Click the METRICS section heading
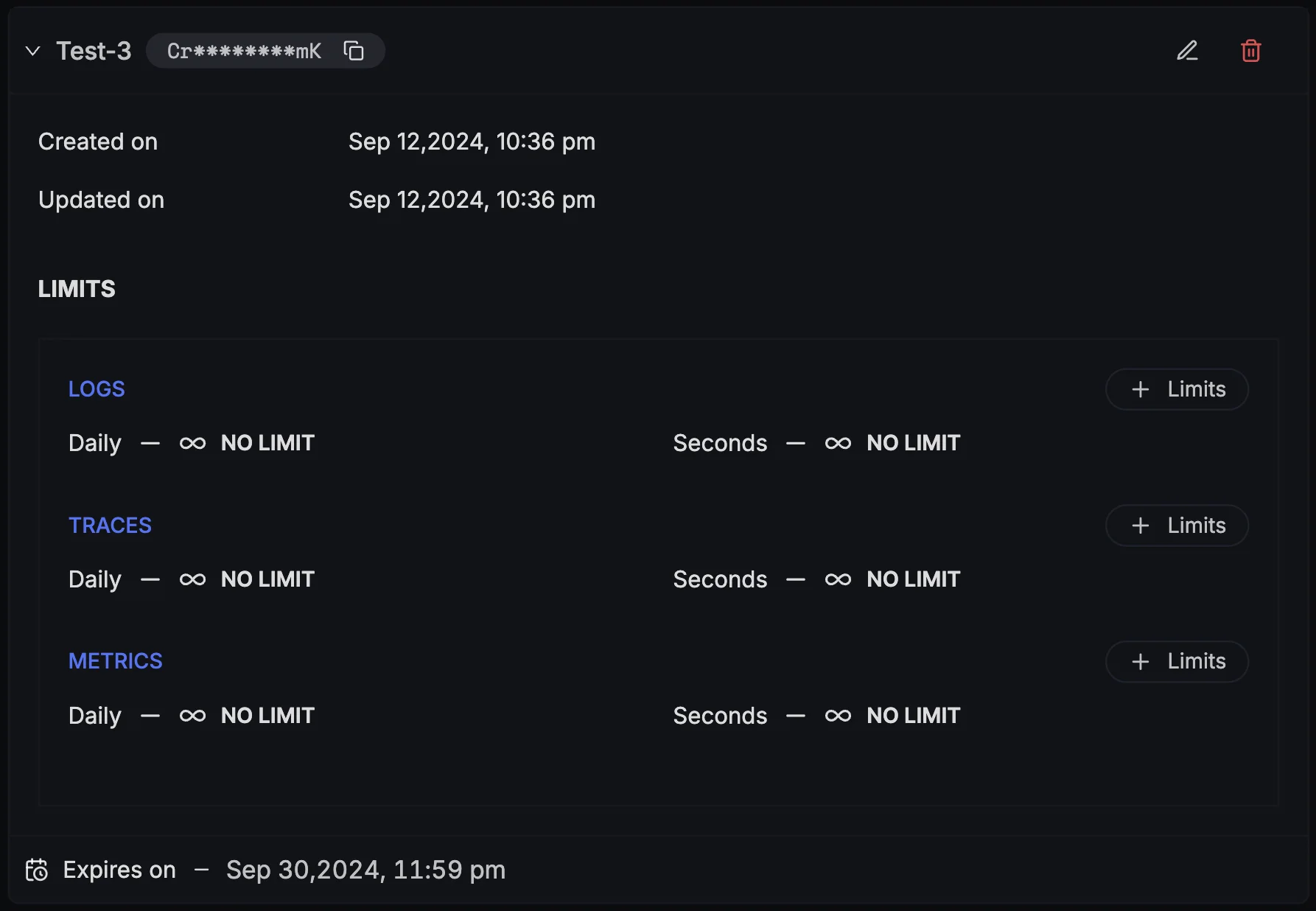Image resolution: width=1316 pixels, height=911 pixels. pyautogui.click(x=115, y=660)
